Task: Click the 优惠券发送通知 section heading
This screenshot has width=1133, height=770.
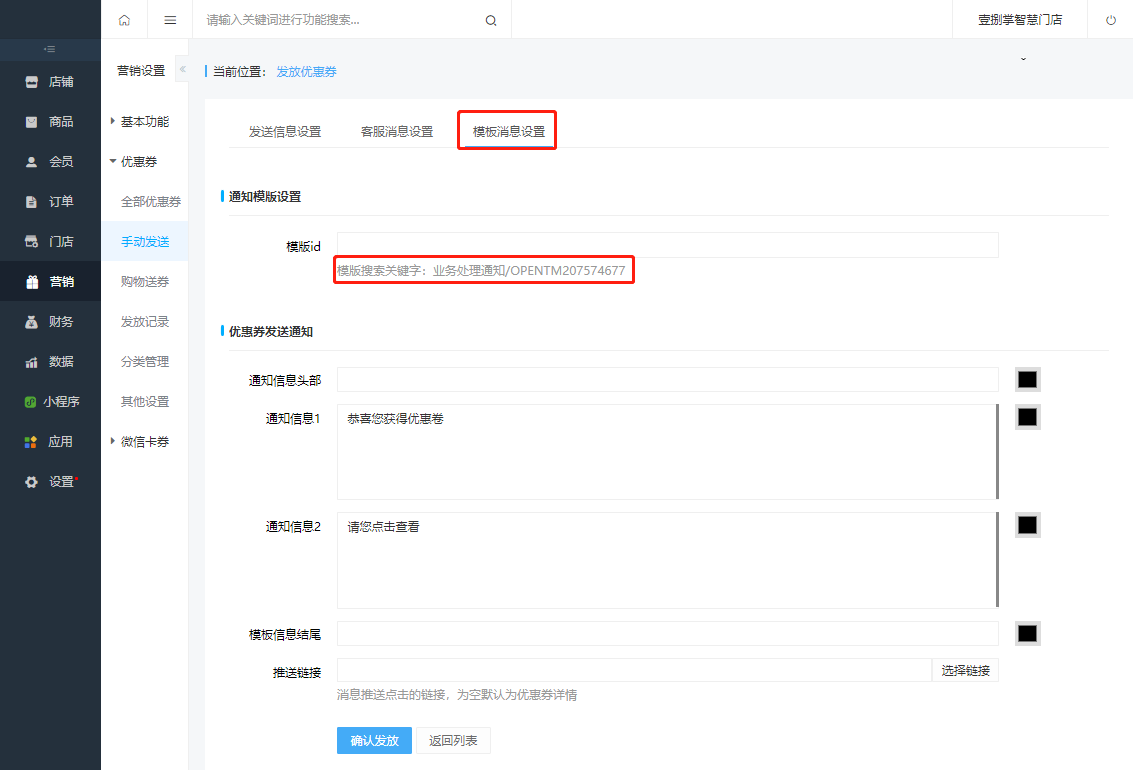Action: (x=270, y=332)
